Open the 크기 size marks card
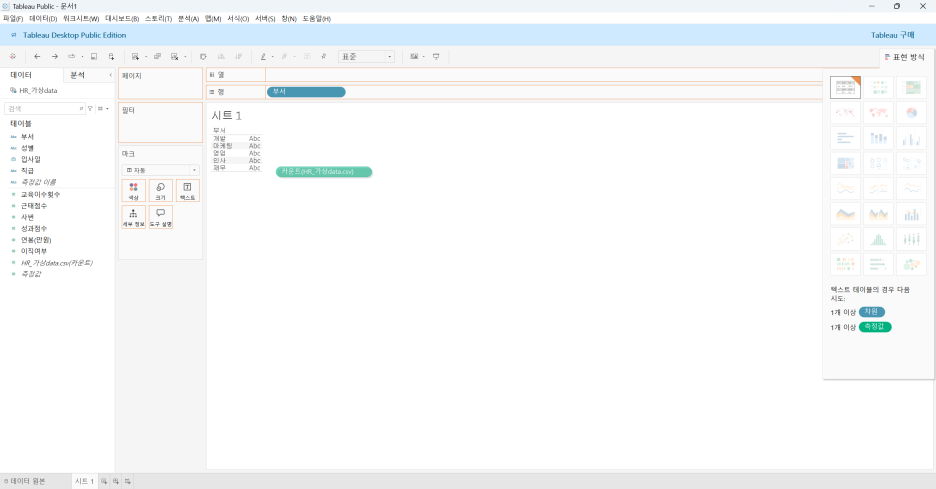The width and height of the screenshot is (936, 489). coord(161,190)
